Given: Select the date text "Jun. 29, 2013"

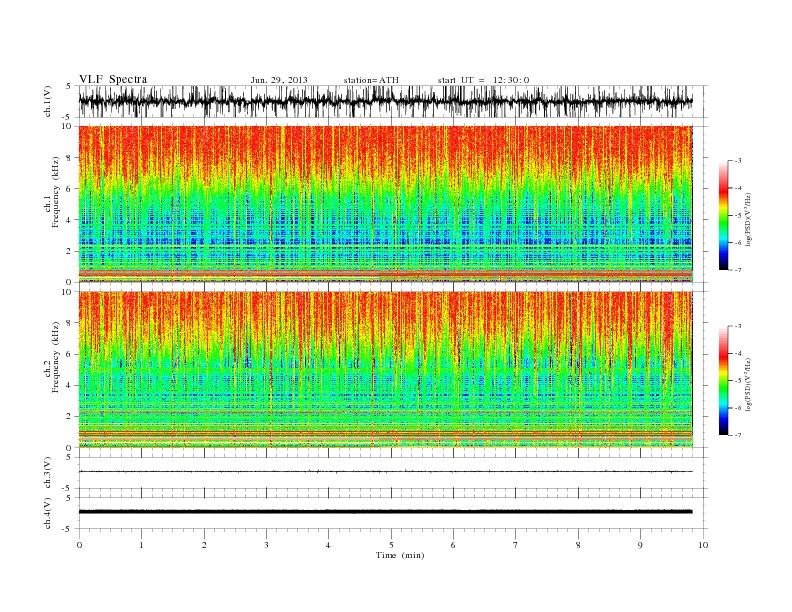Looking at the screenshot, I should (x=279, y=80).
